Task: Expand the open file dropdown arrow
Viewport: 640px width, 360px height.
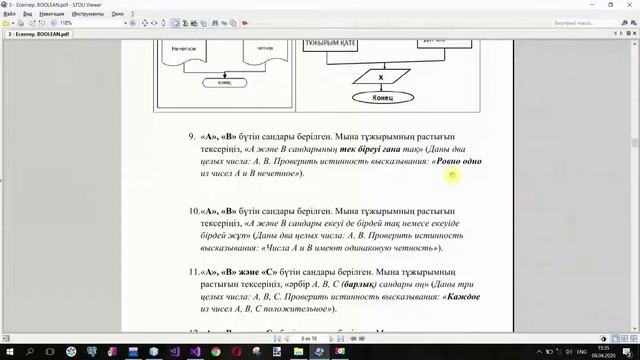Action: (13, 23)
